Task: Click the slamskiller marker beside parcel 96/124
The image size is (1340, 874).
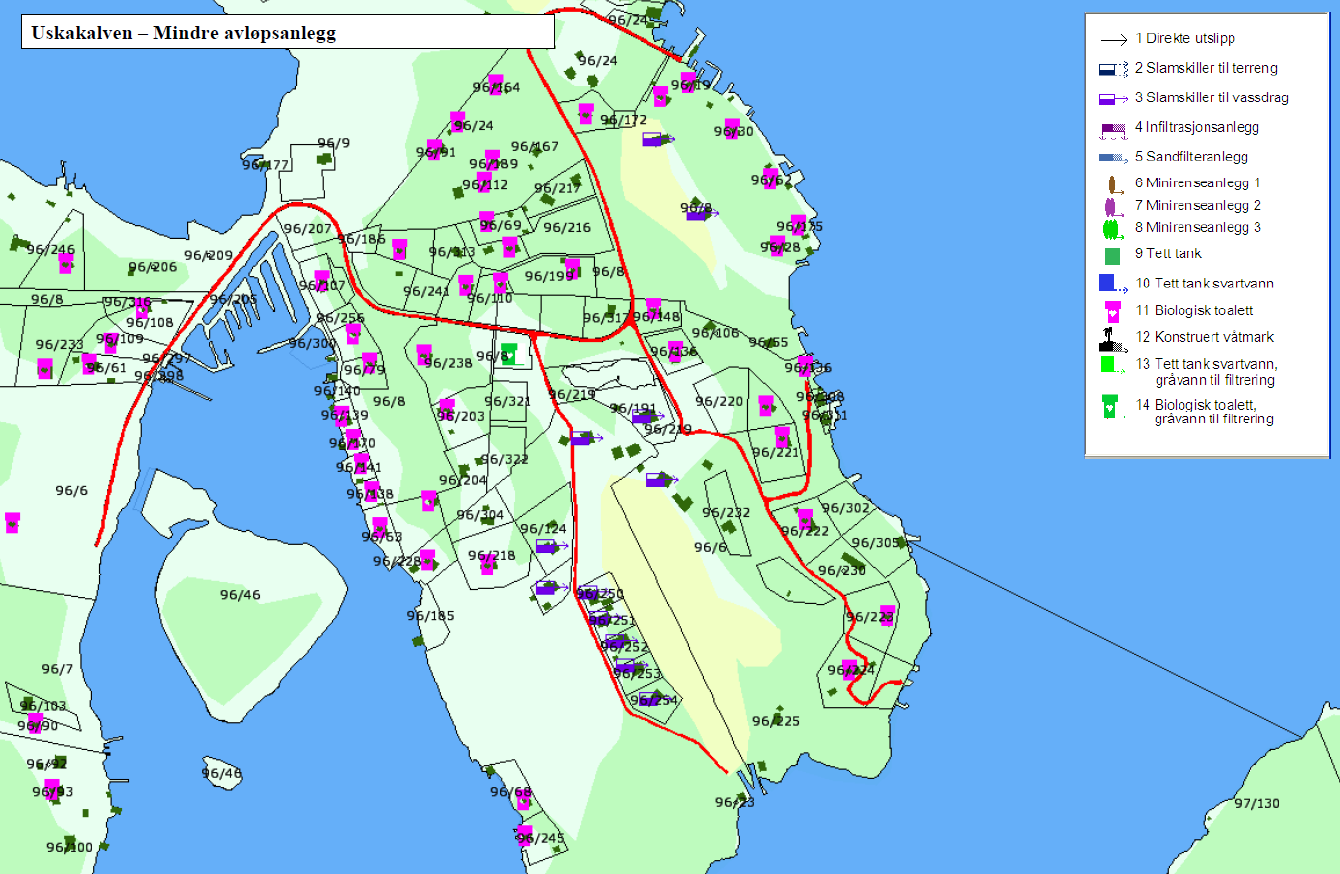Action: (x=551, y=547)
